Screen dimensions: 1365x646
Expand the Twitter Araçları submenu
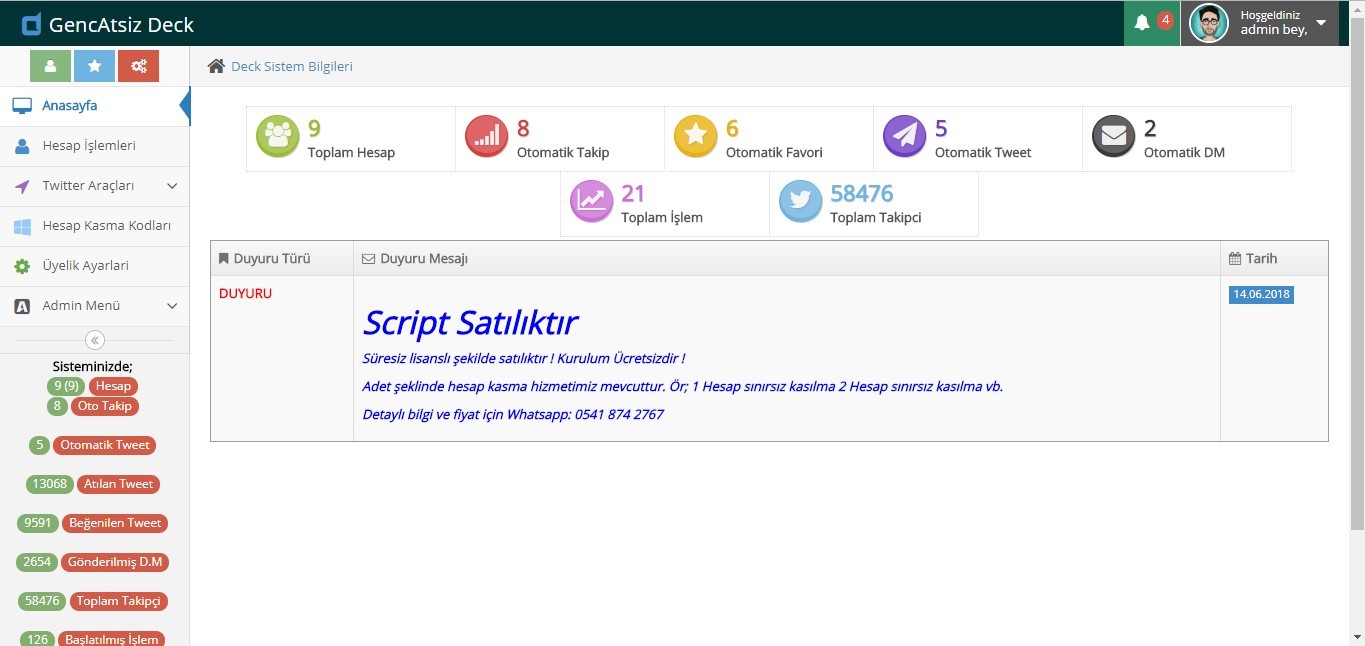pyautogui.click(x=172, y=186)
